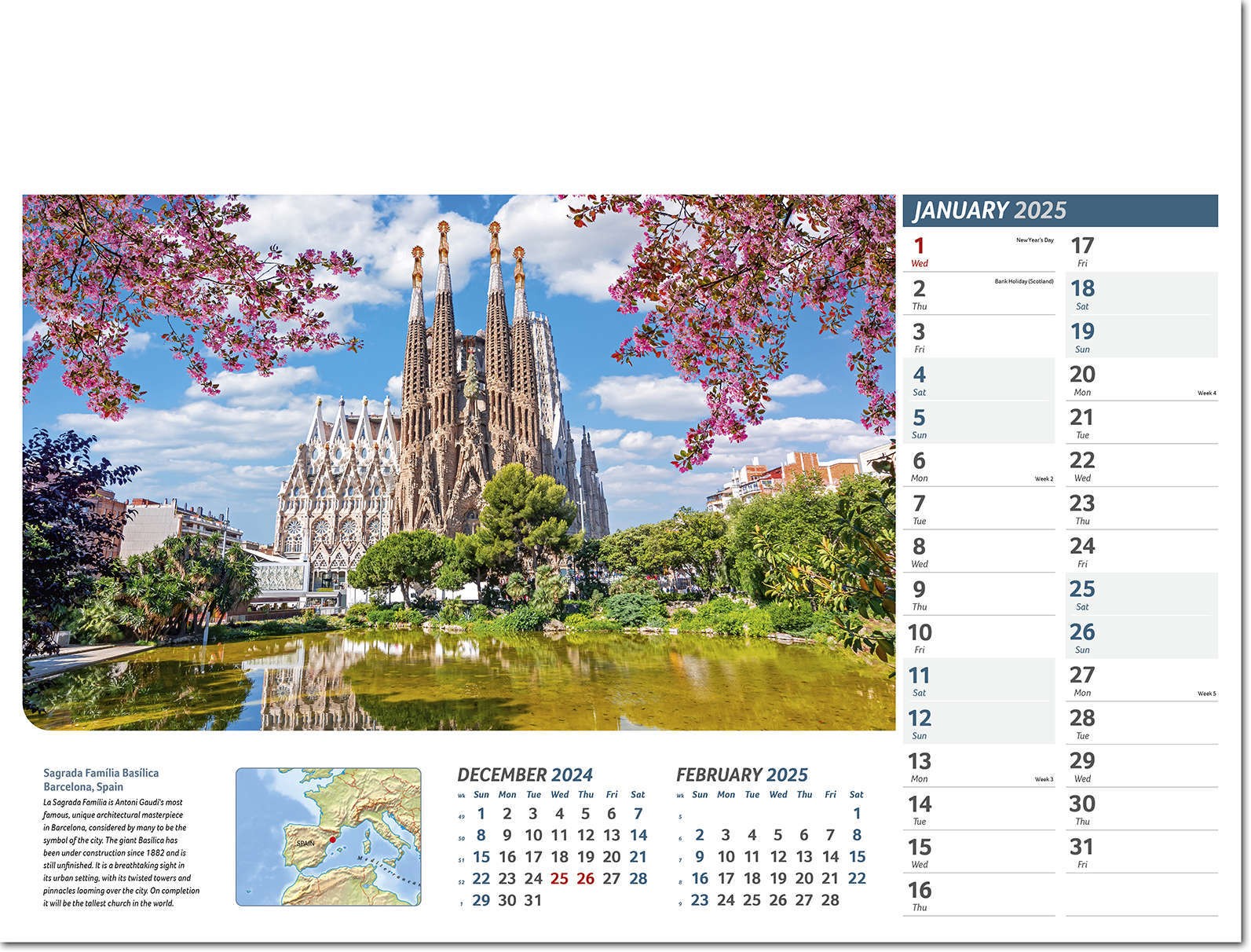
Task: Pick Sunday January 5 in the main list
Action: [978, 423]
